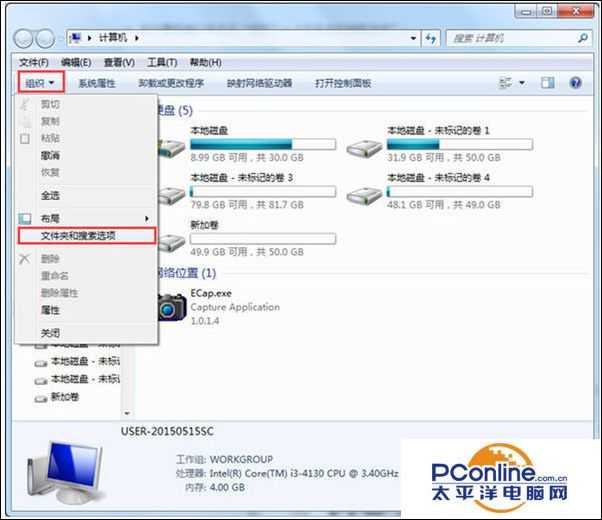The width and height of the screenshot is (602, 520).
Task: Click the change view icon
Action: (x=505, y=83)
